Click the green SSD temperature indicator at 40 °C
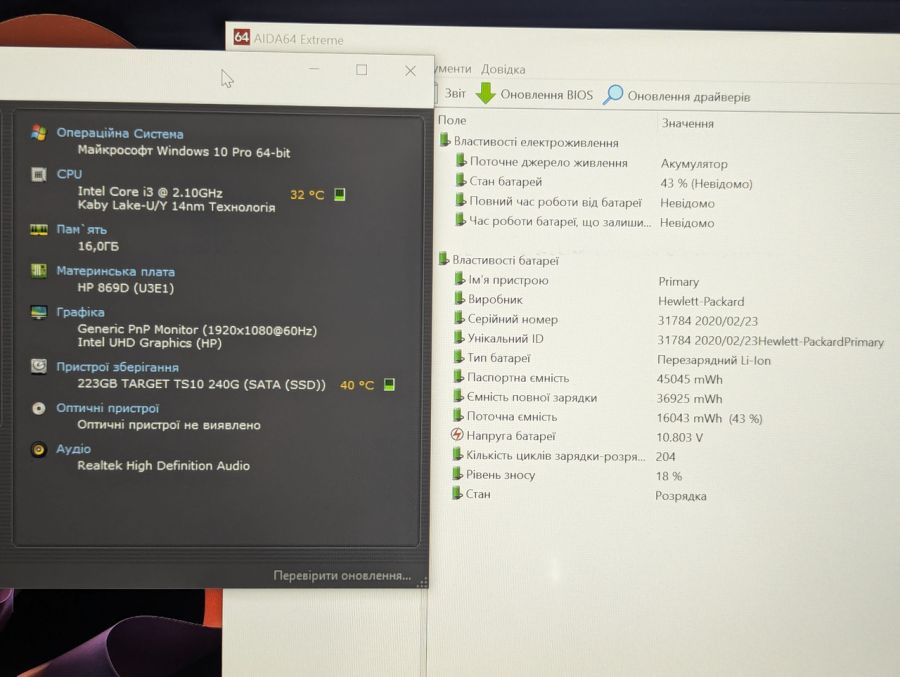 (389, 384)
